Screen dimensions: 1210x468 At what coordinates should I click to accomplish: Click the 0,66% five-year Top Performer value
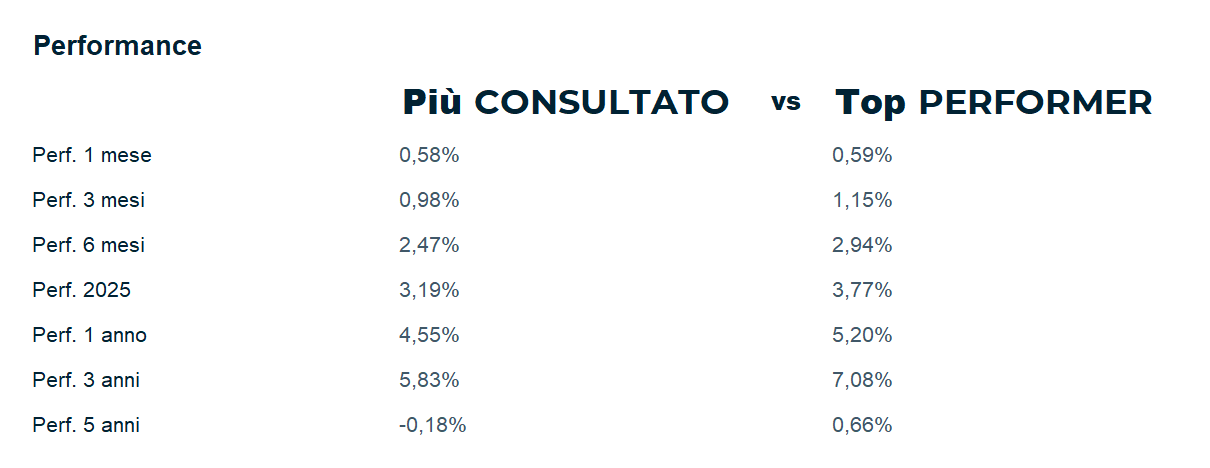point(862,425)
